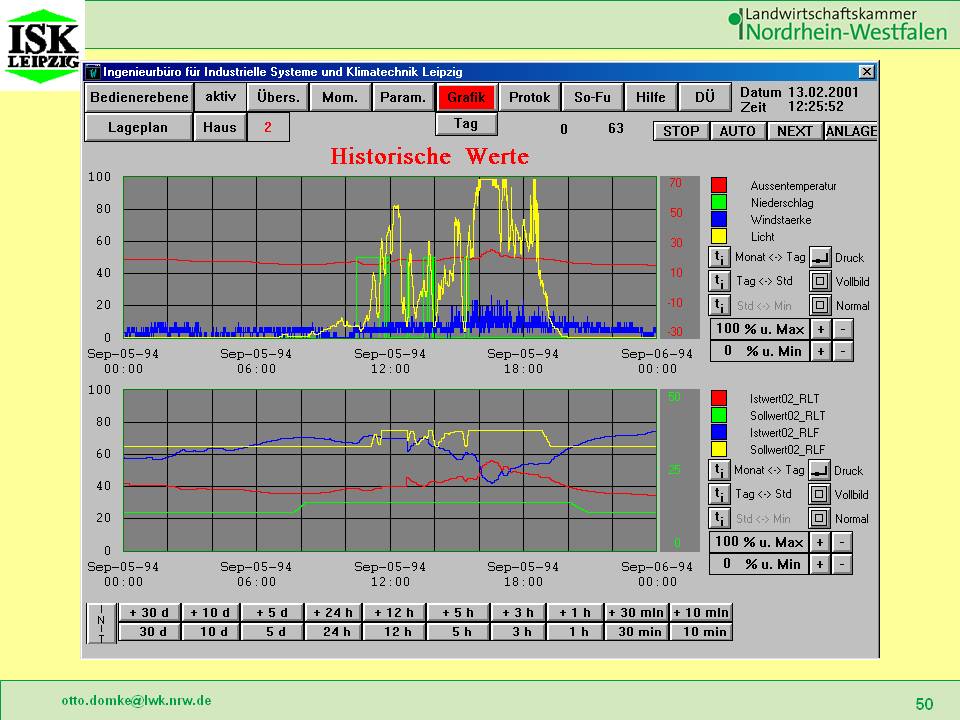The height and width of the screenshot is (720, 960).
Task: Click the red Aussentemperatur color swatch
Action: [719, 185]
